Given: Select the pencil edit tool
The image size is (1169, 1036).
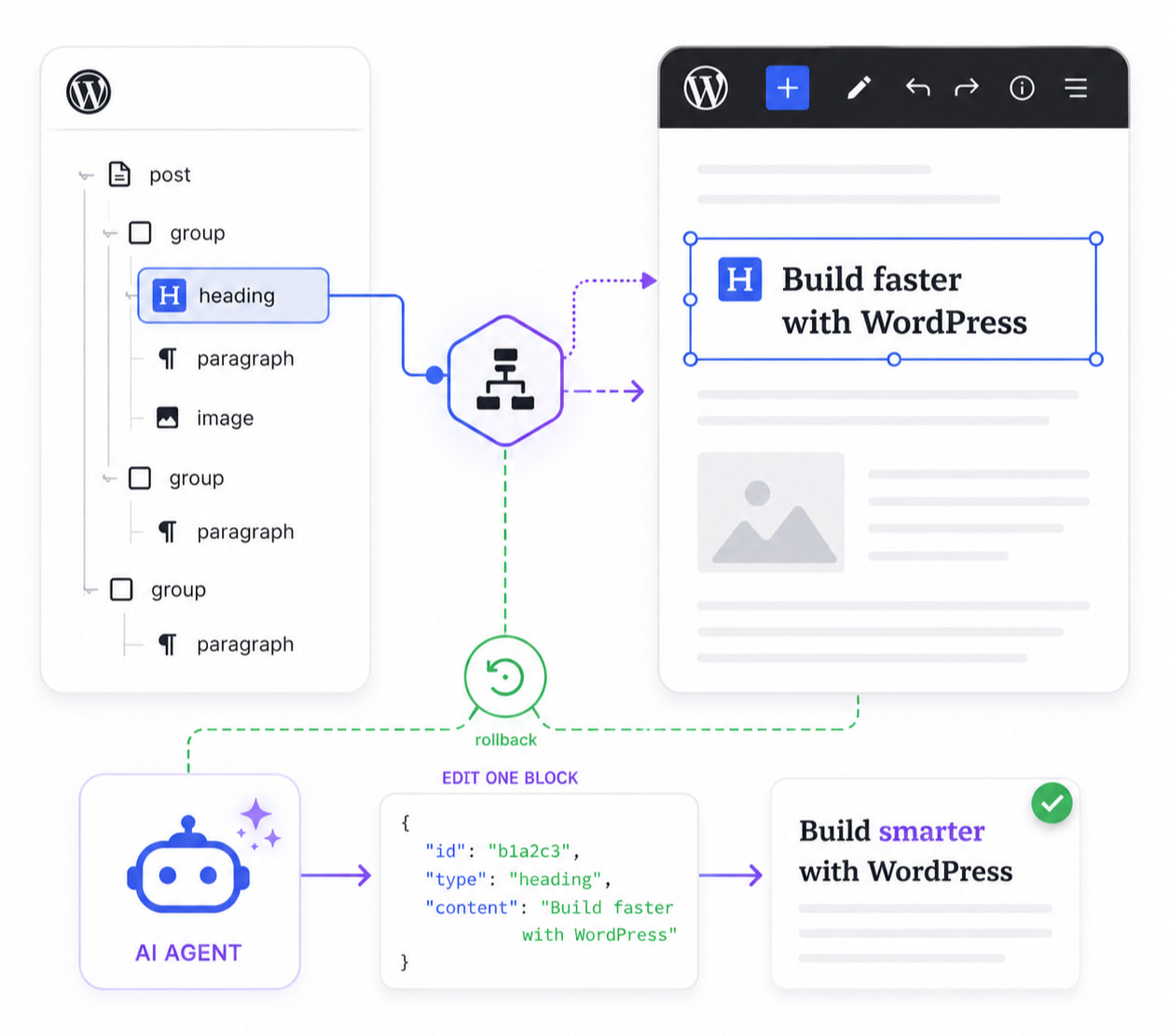Looking at the screenshot, I should tap(859, 88).
